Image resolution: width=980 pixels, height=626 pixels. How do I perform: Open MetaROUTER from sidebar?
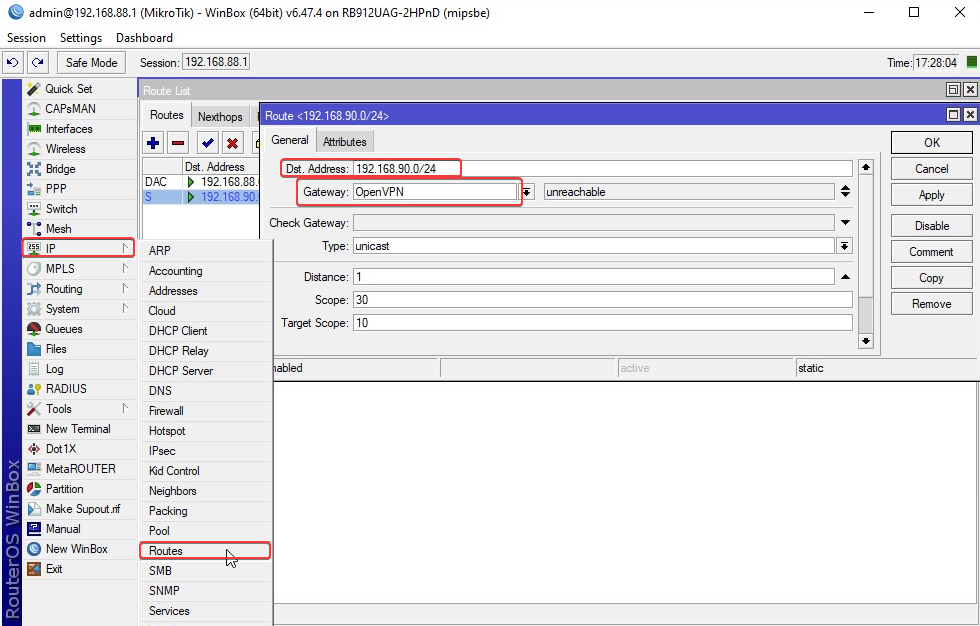pos(79,469)
